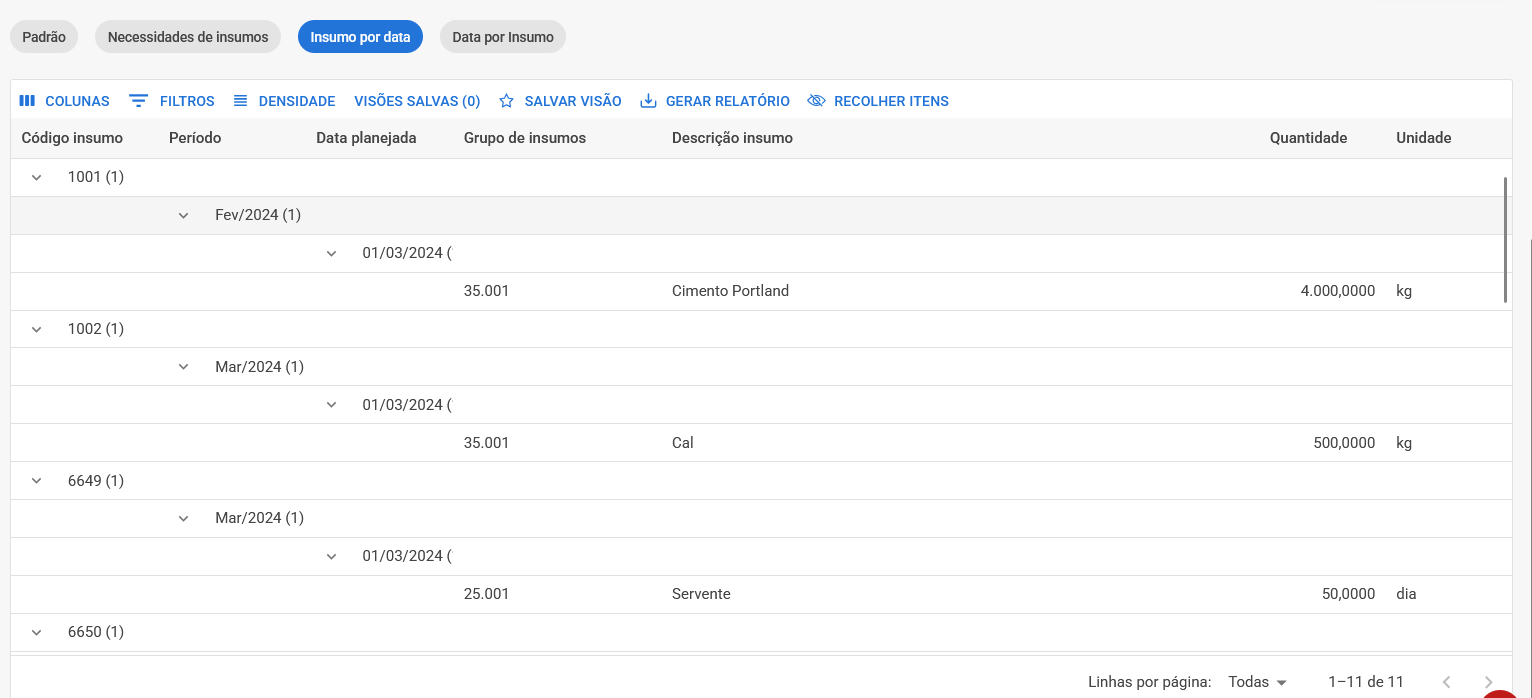Screen dimensions: 1532x698
Task: Click the 500,0000 quantity cell
Action: click(x=1344, y=443)
